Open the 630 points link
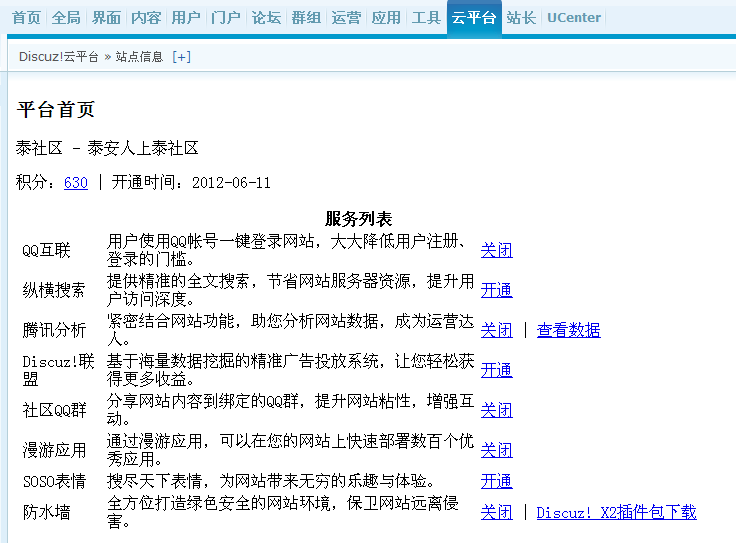 pos(76,183)
